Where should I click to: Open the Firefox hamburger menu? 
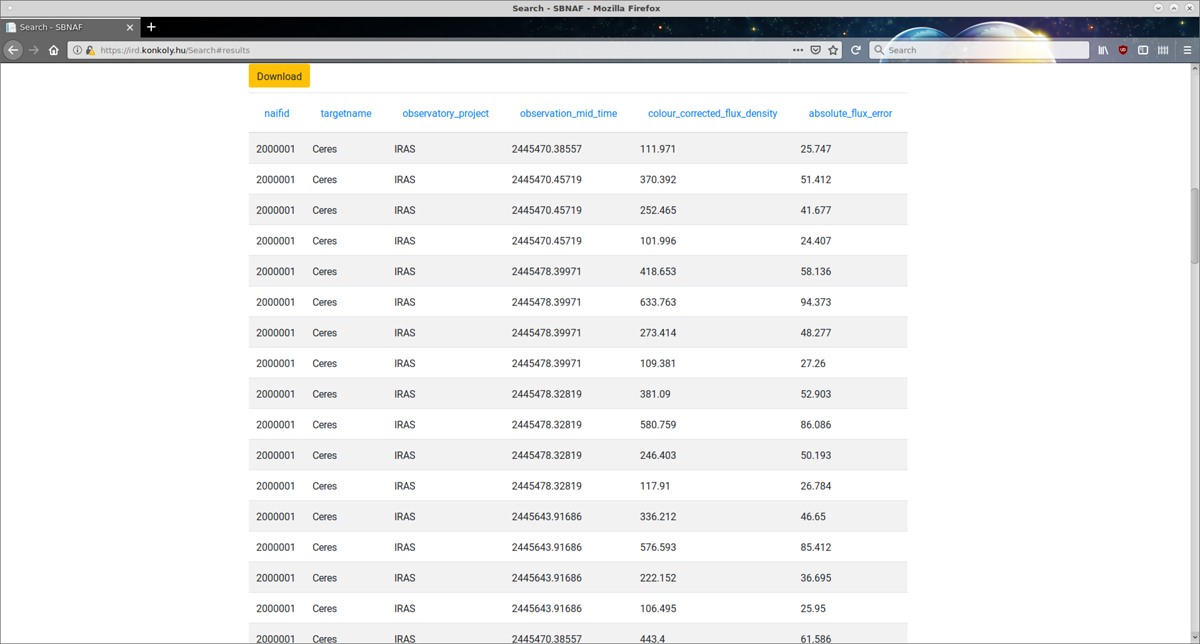[x=1187, y=50]
